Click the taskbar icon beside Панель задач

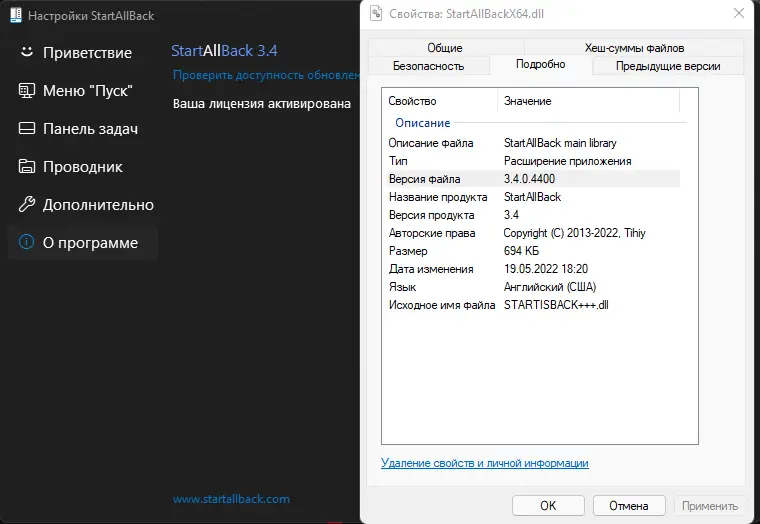click(x=27, y=128)
